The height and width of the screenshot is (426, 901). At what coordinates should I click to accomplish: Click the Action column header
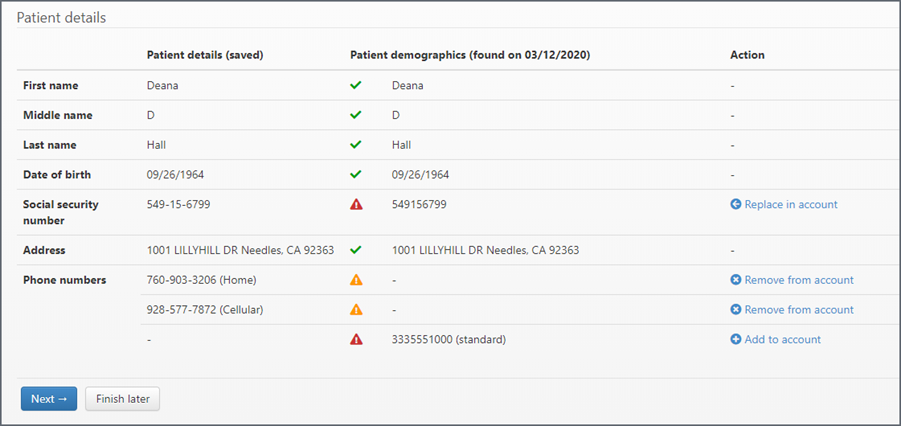748,55
